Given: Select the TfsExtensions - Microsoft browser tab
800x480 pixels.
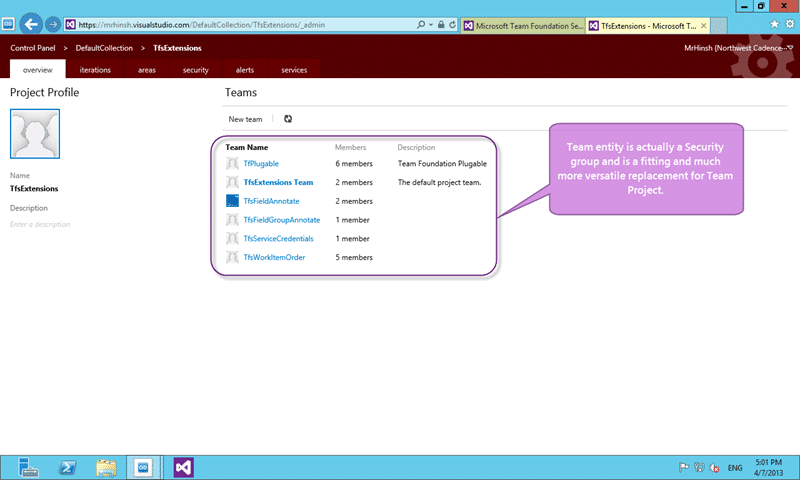Looking at the screenshot, I should coord(648,26).
